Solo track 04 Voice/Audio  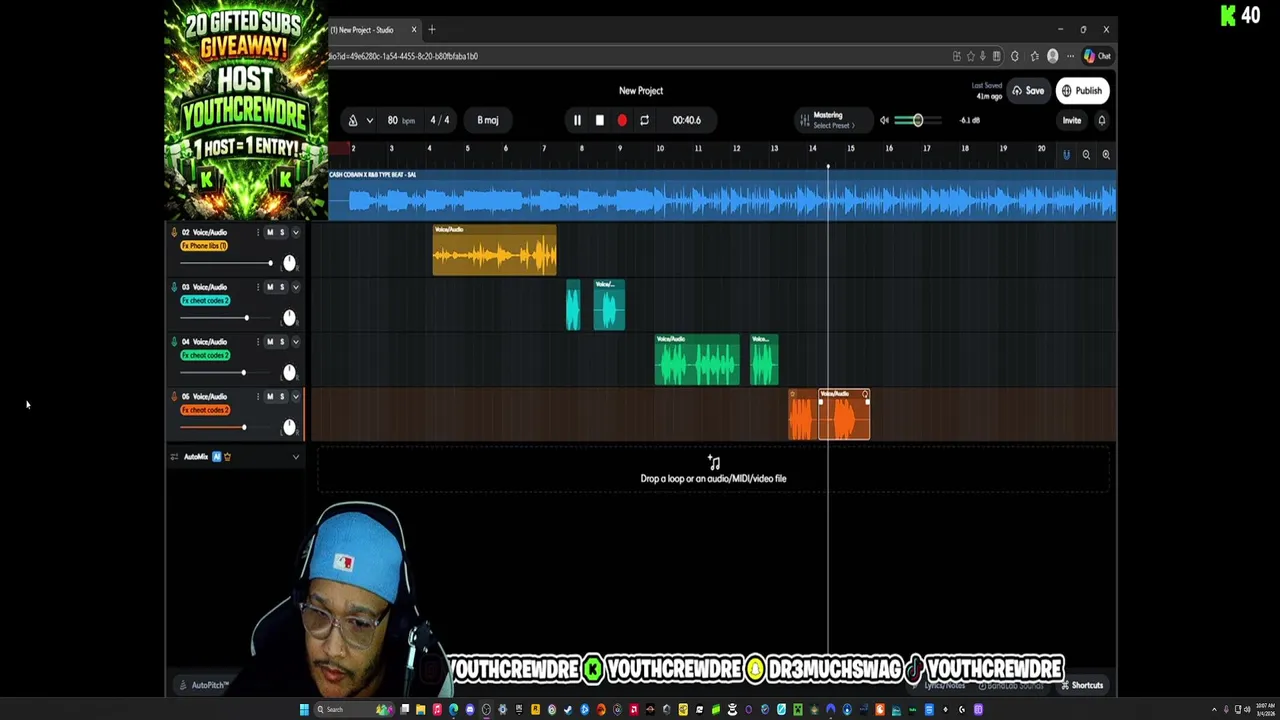click(x=281, y=342)
